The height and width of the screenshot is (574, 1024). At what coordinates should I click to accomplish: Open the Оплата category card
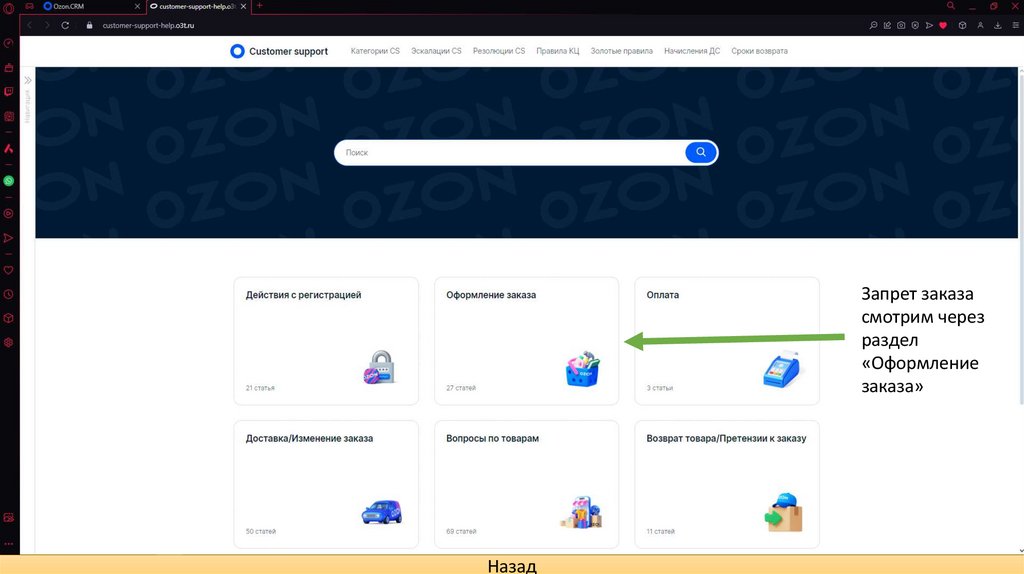pos(727,341)
